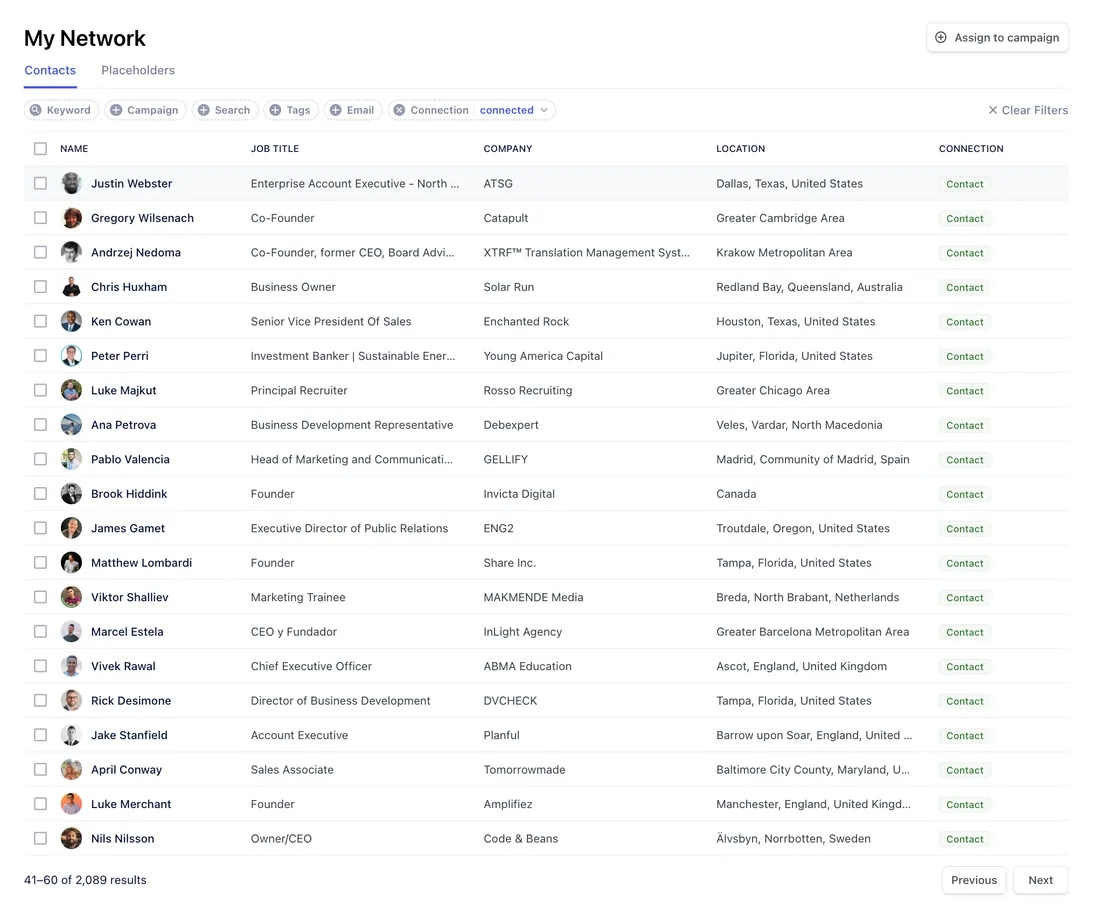Viewport: 1100px width, 918px height.
Task: Click Ken Cowan's profile photo
Action: point(71,321)
